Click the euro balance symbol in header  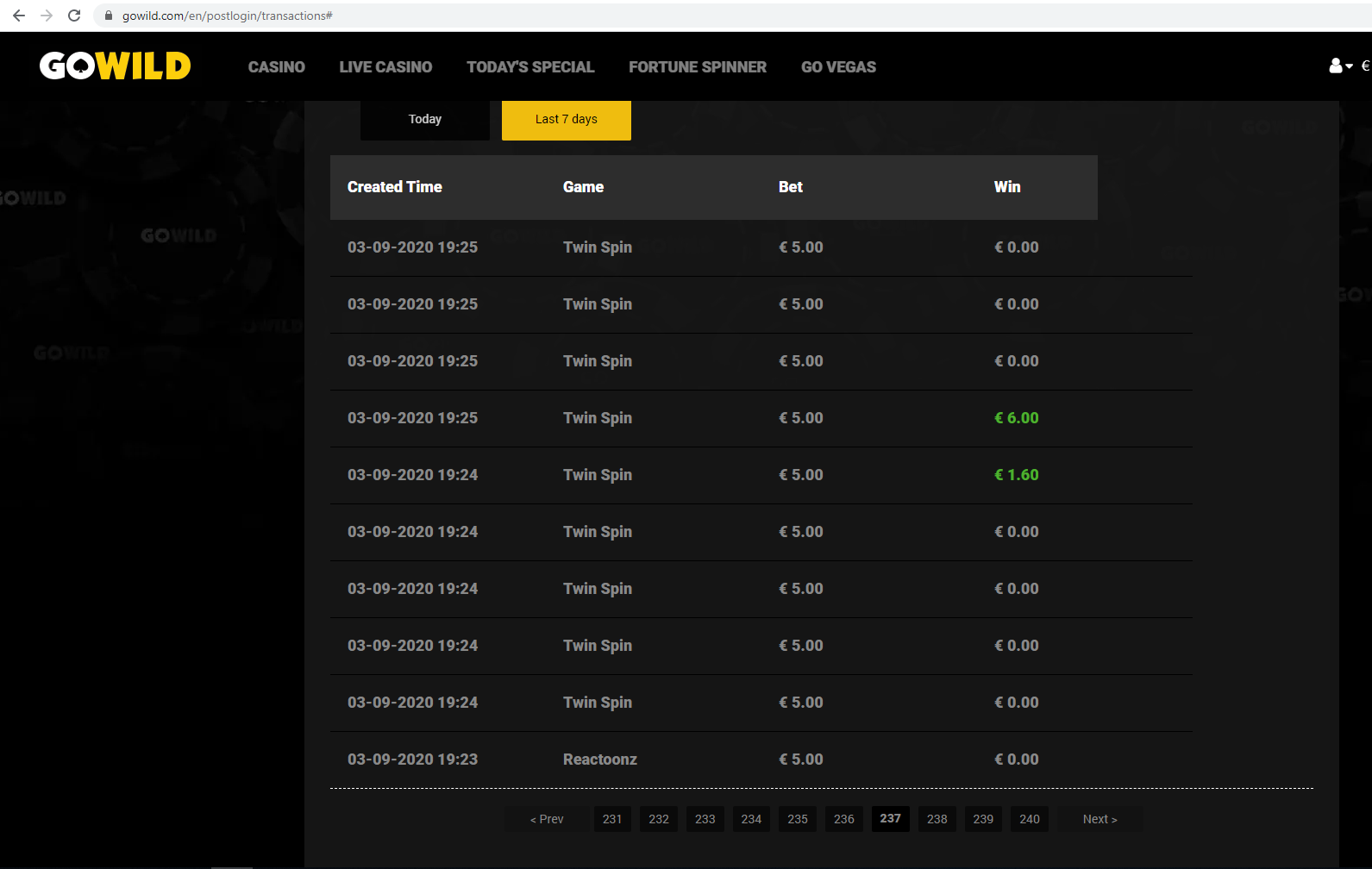click(1365, 66)
